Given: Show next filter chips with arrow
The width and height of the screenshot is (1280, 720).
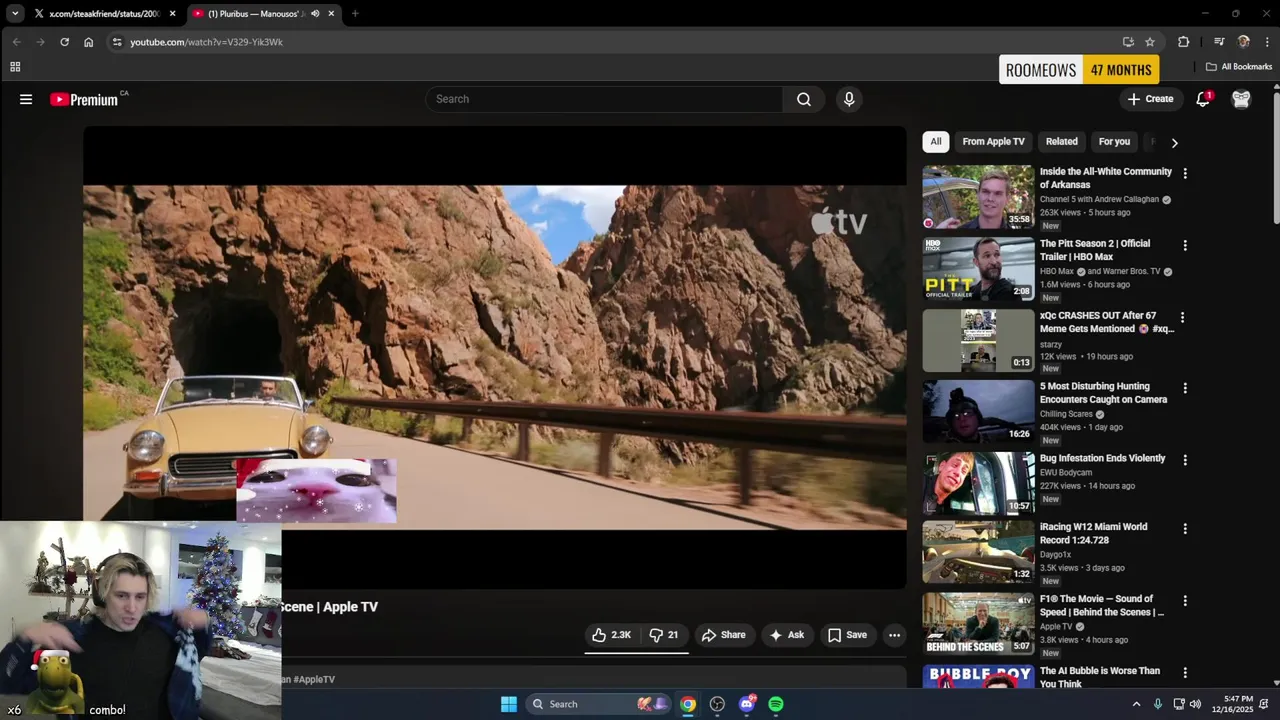Looking at the screenshot, I should click(x=1174, y=142).
